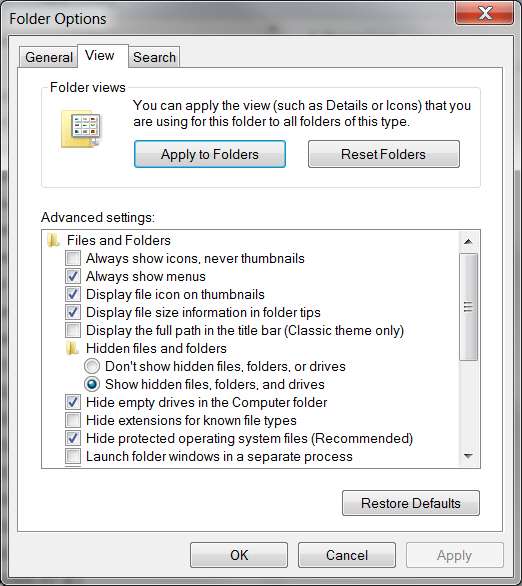Enable Always show icons, never thumbnails
Screen dimensions: 522x586
point(73,258)
